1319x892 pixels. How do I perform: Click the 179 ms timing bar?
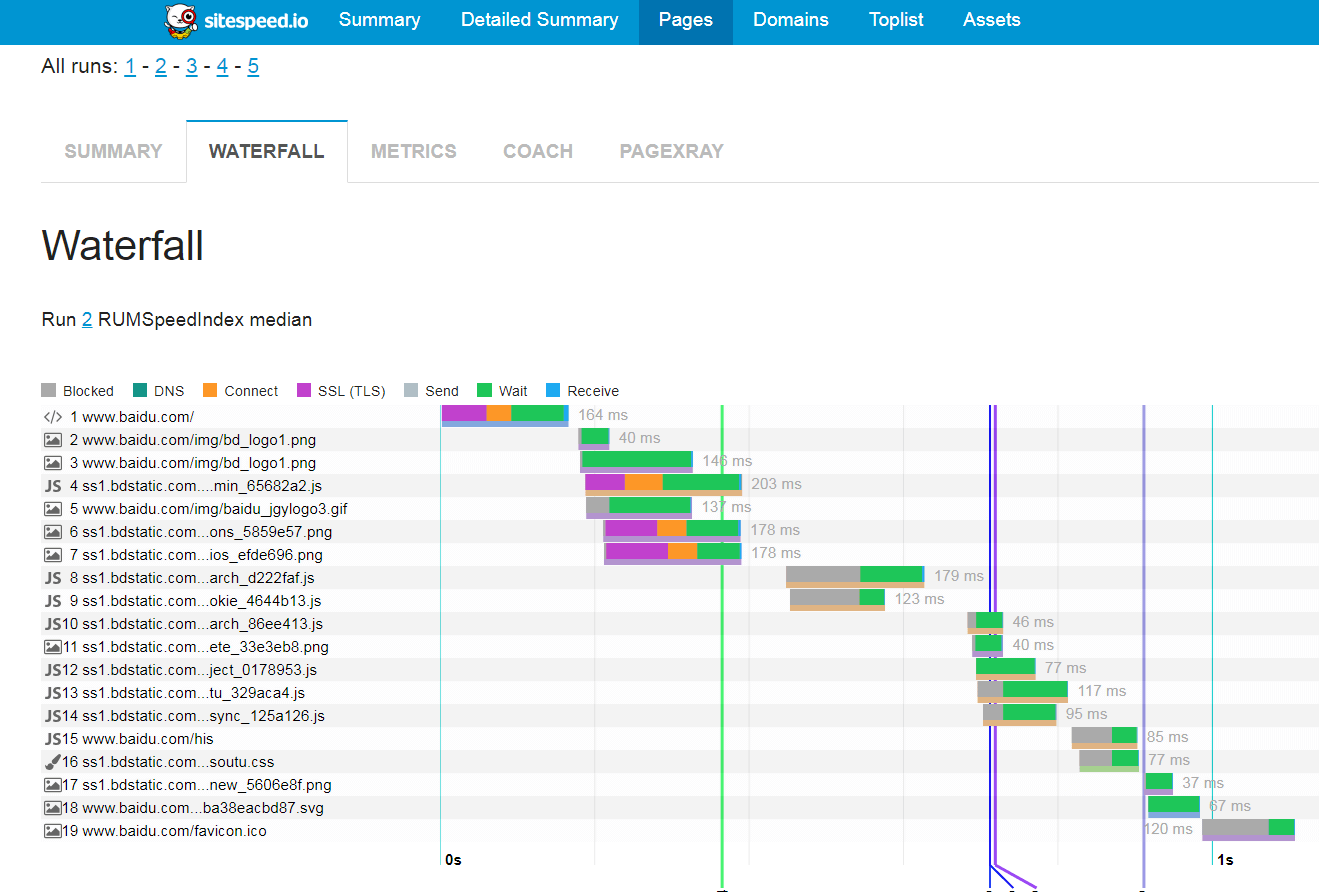(x=855, y=576)
